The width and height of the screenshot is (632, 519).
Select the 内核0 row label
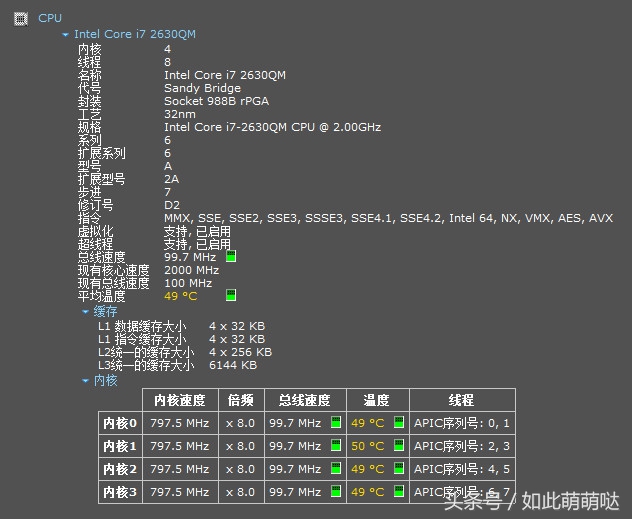point(120,423)
